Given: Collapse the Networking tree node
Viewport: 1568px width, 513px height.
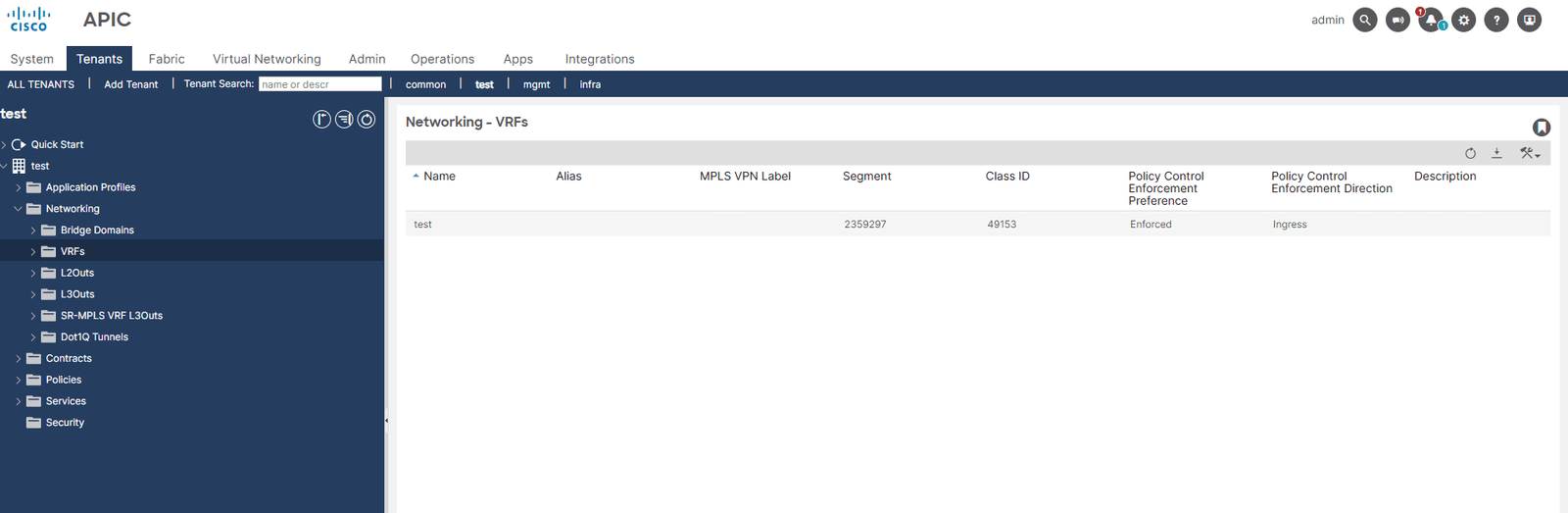Looking at the screenshot, I should point(19,209).
